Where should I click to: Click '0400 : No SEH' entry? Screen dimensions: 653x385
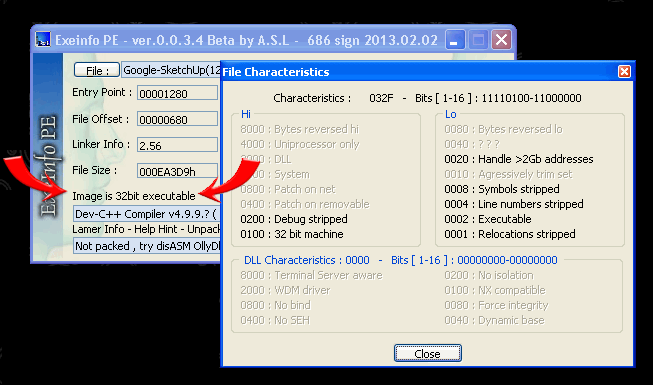click(x=275, y=320)
